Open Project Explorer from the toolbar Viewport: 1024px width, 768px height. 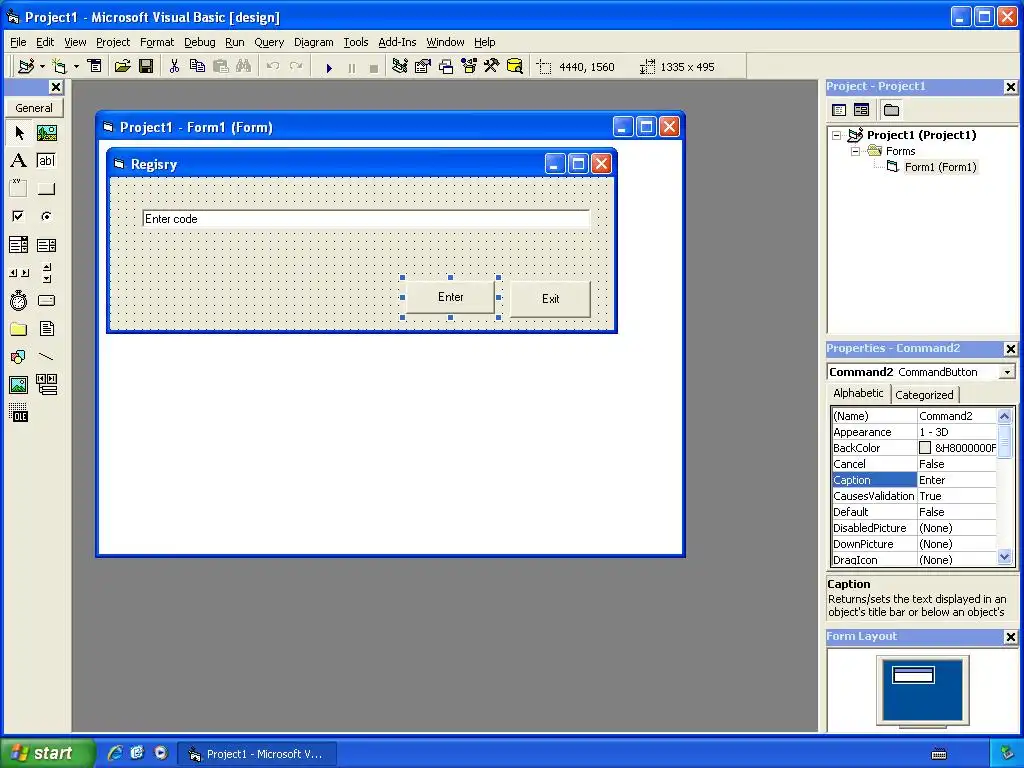coord(400,67)
